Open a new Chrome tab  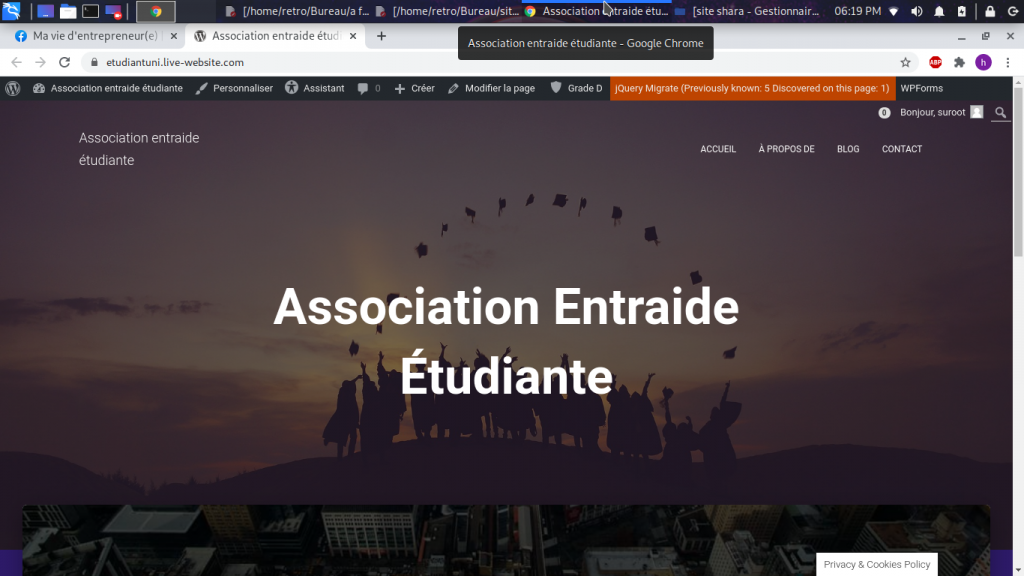381,36
